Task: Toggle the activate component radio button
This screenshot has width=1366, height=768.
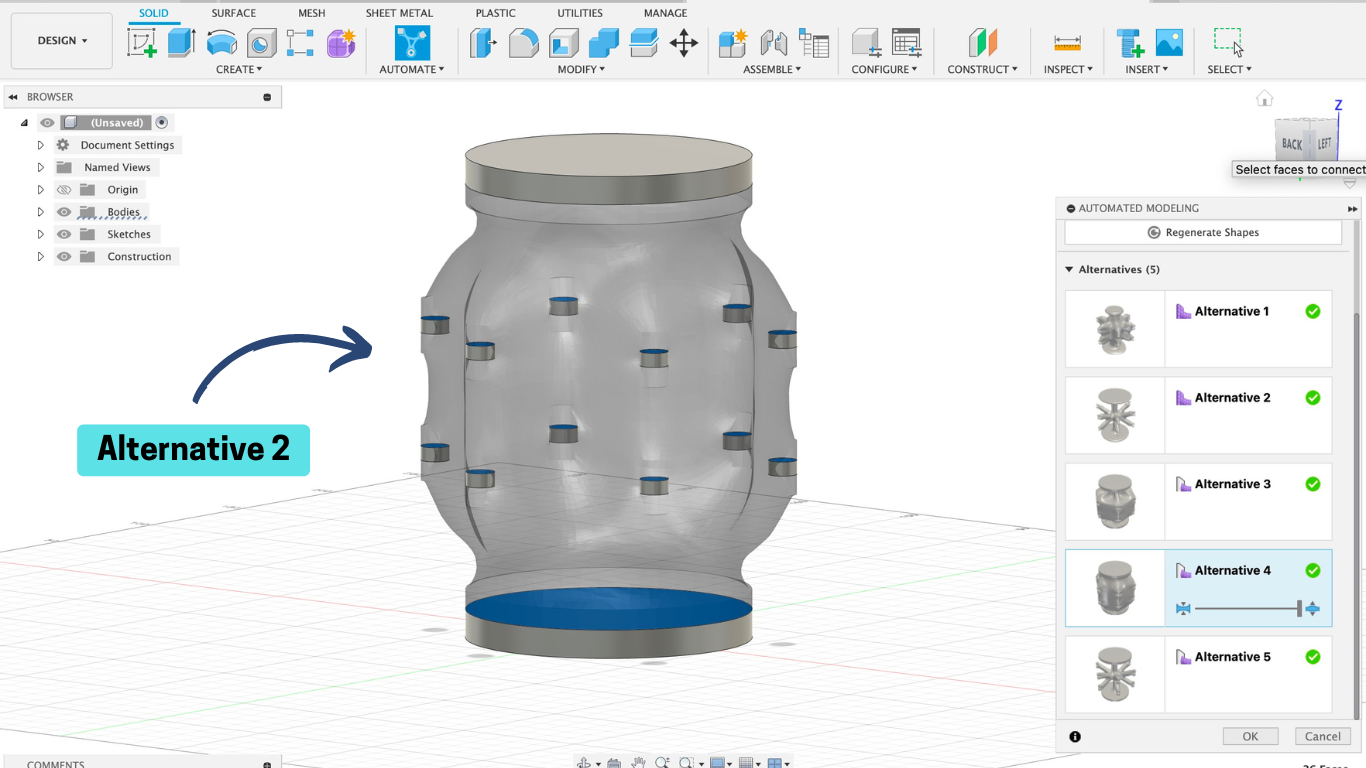Action: click(x=162, y=122)
